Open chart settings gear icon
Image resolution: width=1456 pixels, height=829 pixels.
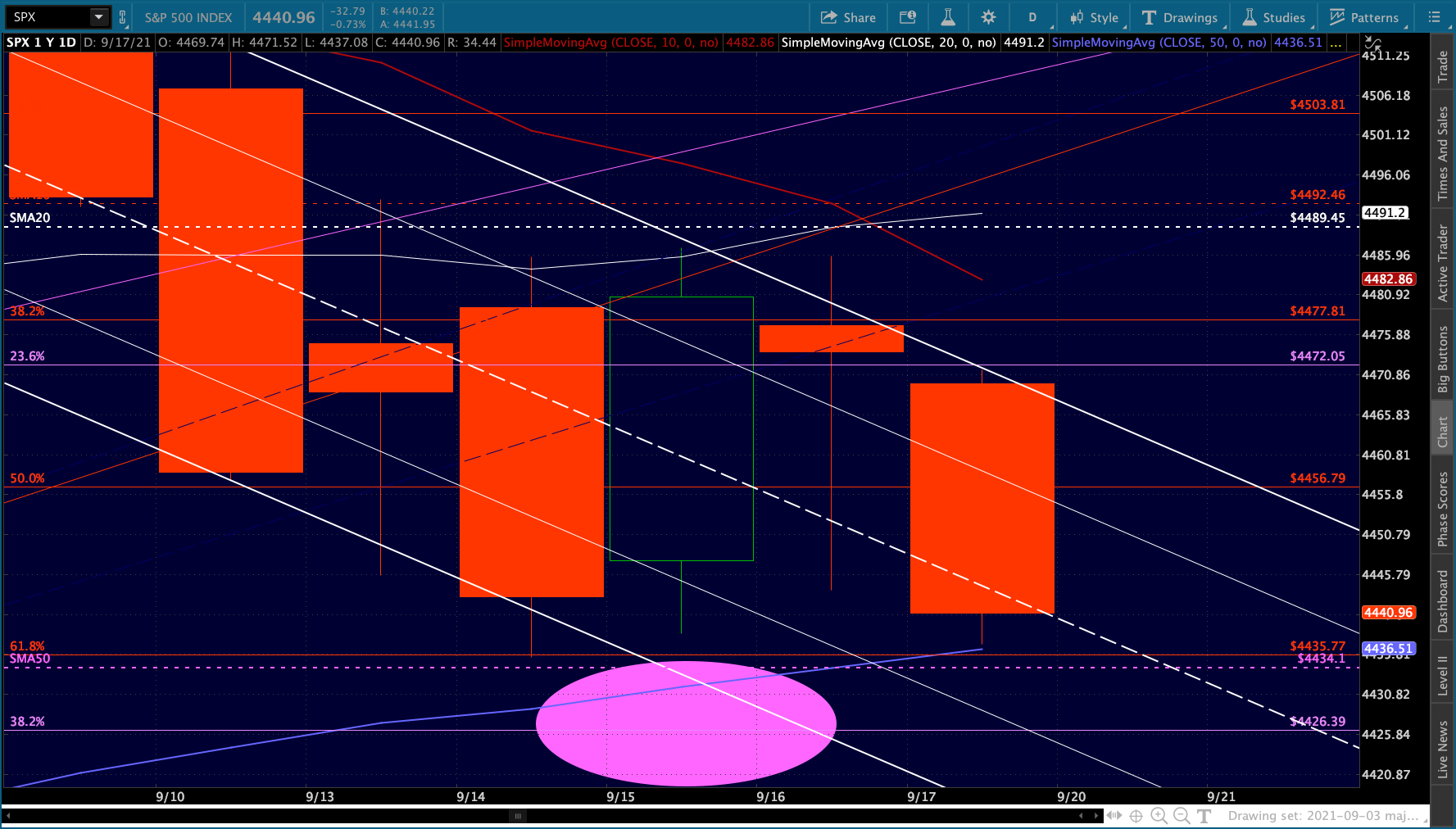click(988, 17)
